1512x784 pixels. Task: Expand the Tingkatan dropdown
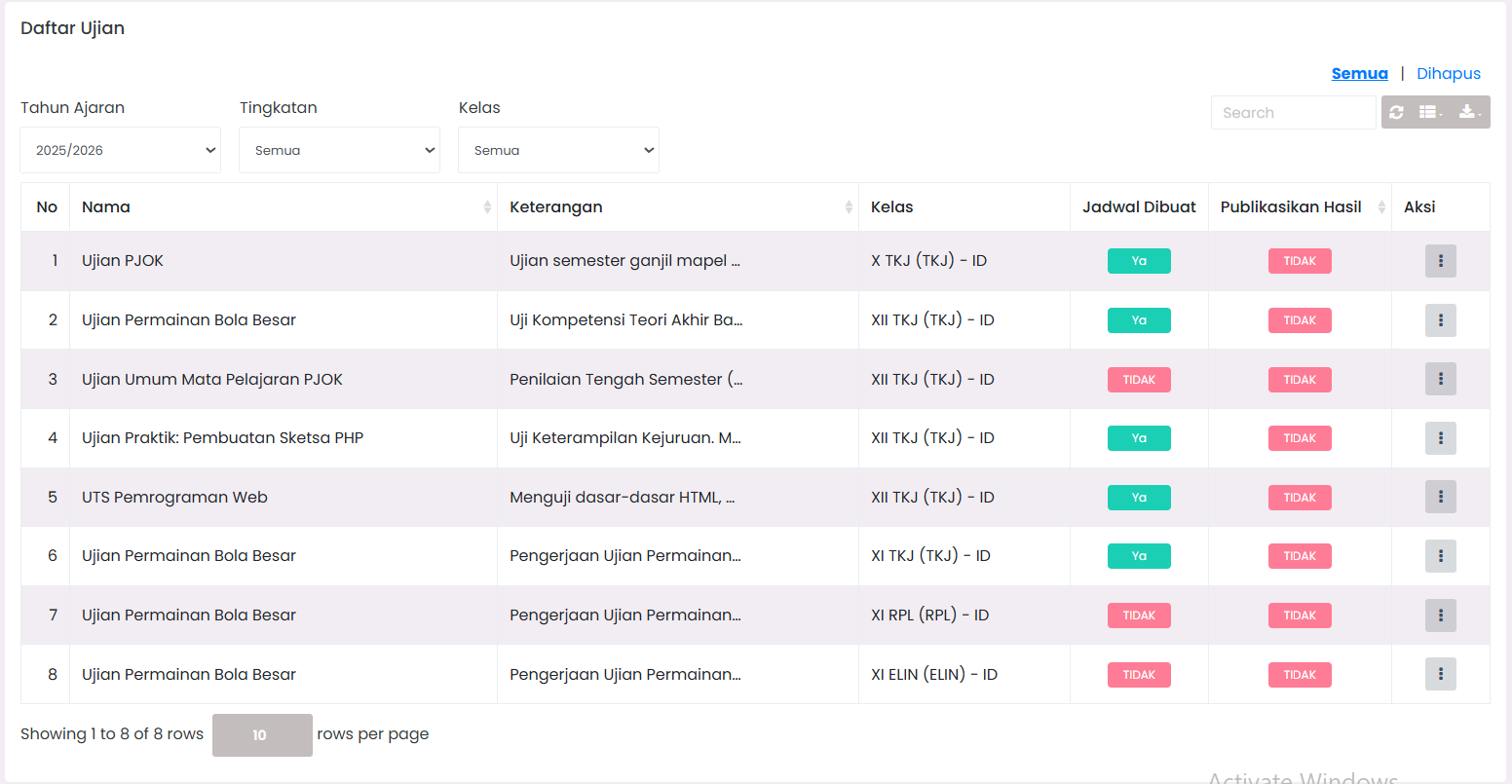tap(339, 150)
